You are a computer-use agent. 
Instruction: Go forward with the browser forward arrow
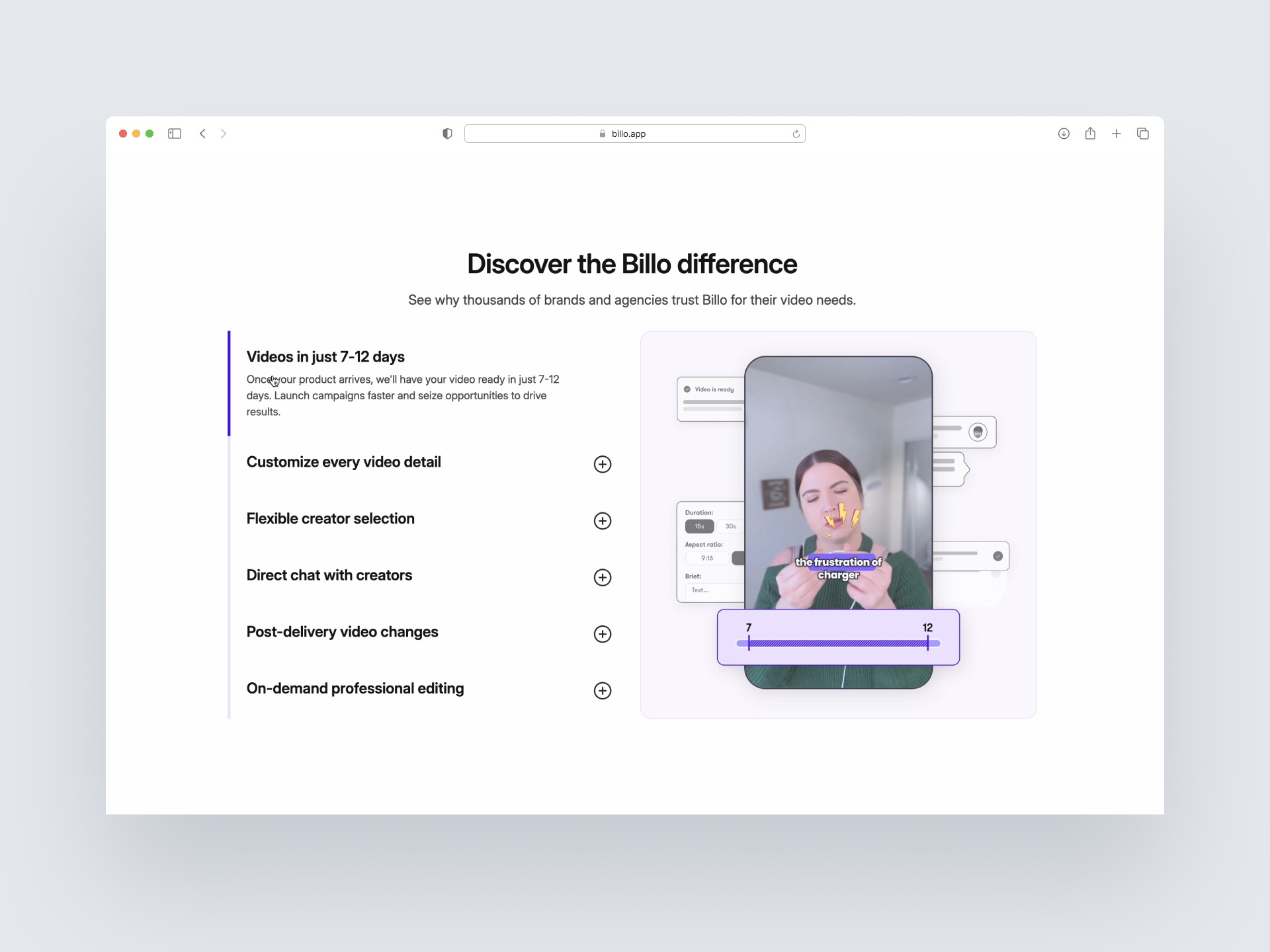coord(224,134)
